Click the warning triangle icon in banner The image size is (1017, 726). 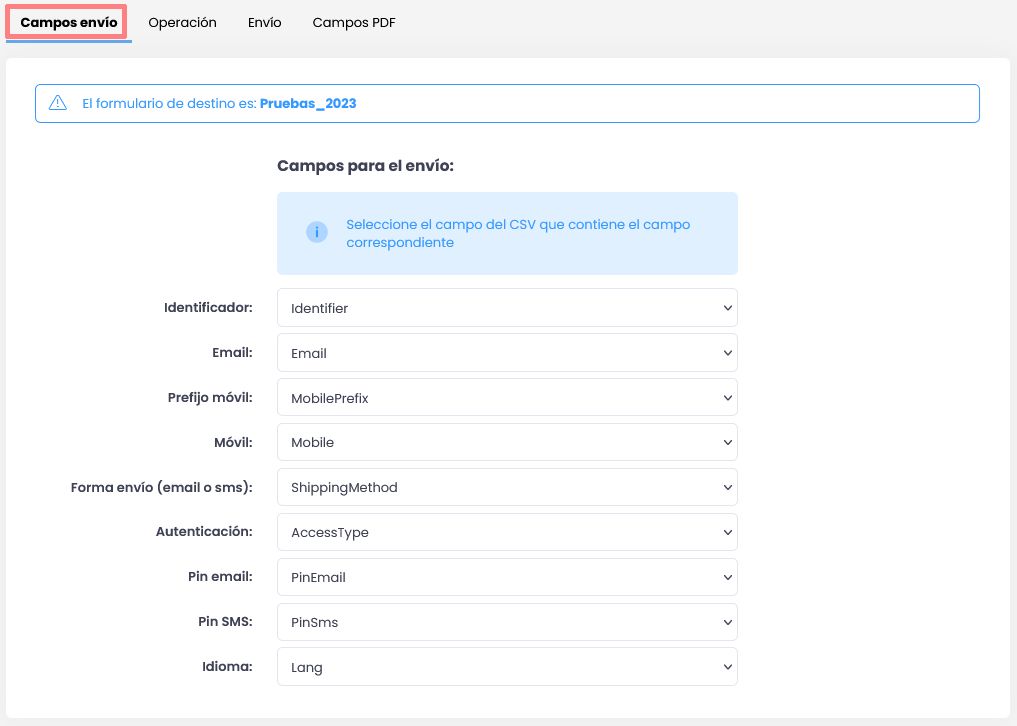pos(58,103)
